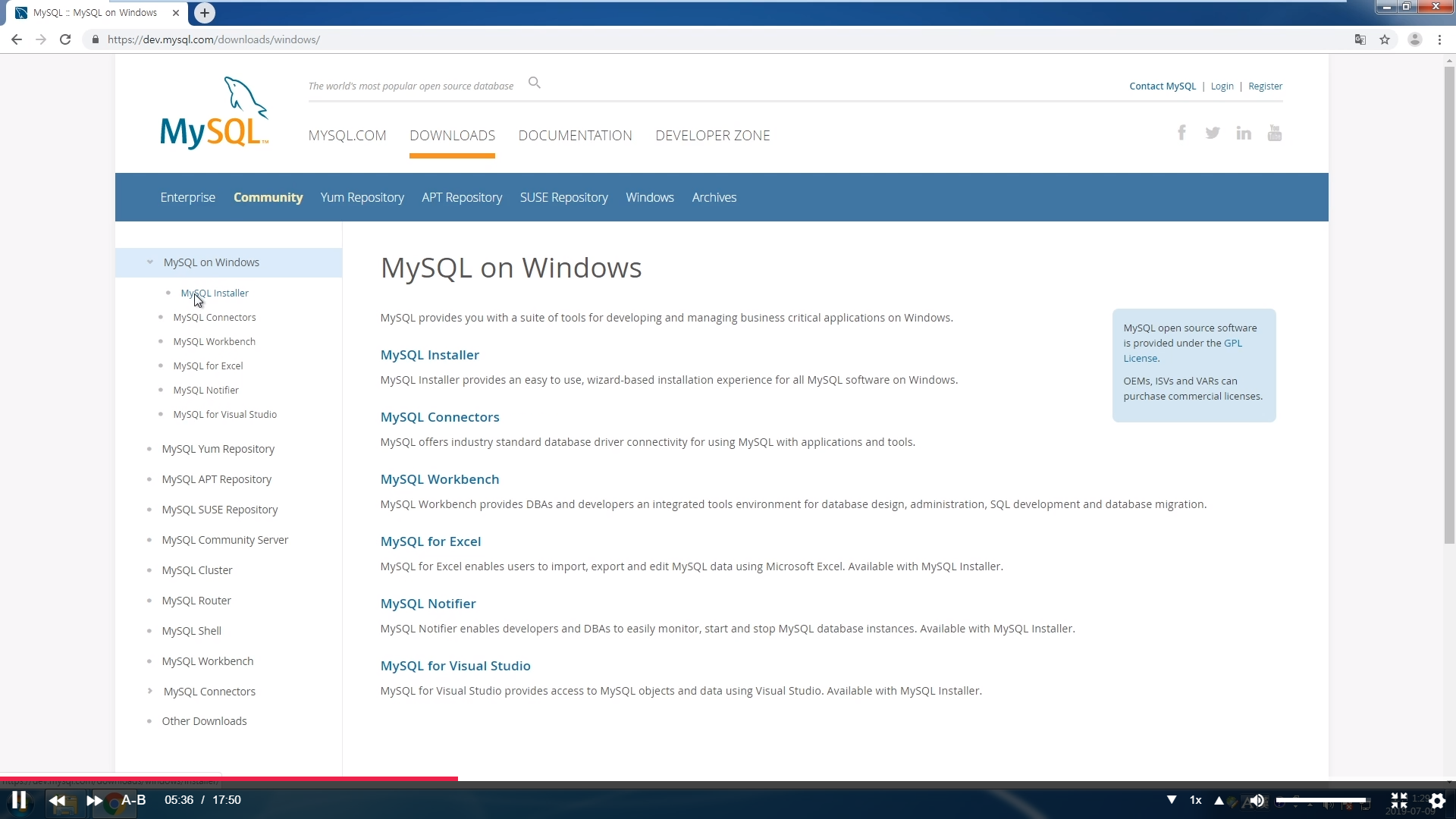Open MySQL LinkedIn page icon
The height and width of the screenshot is (819, 1456).
1244,133
